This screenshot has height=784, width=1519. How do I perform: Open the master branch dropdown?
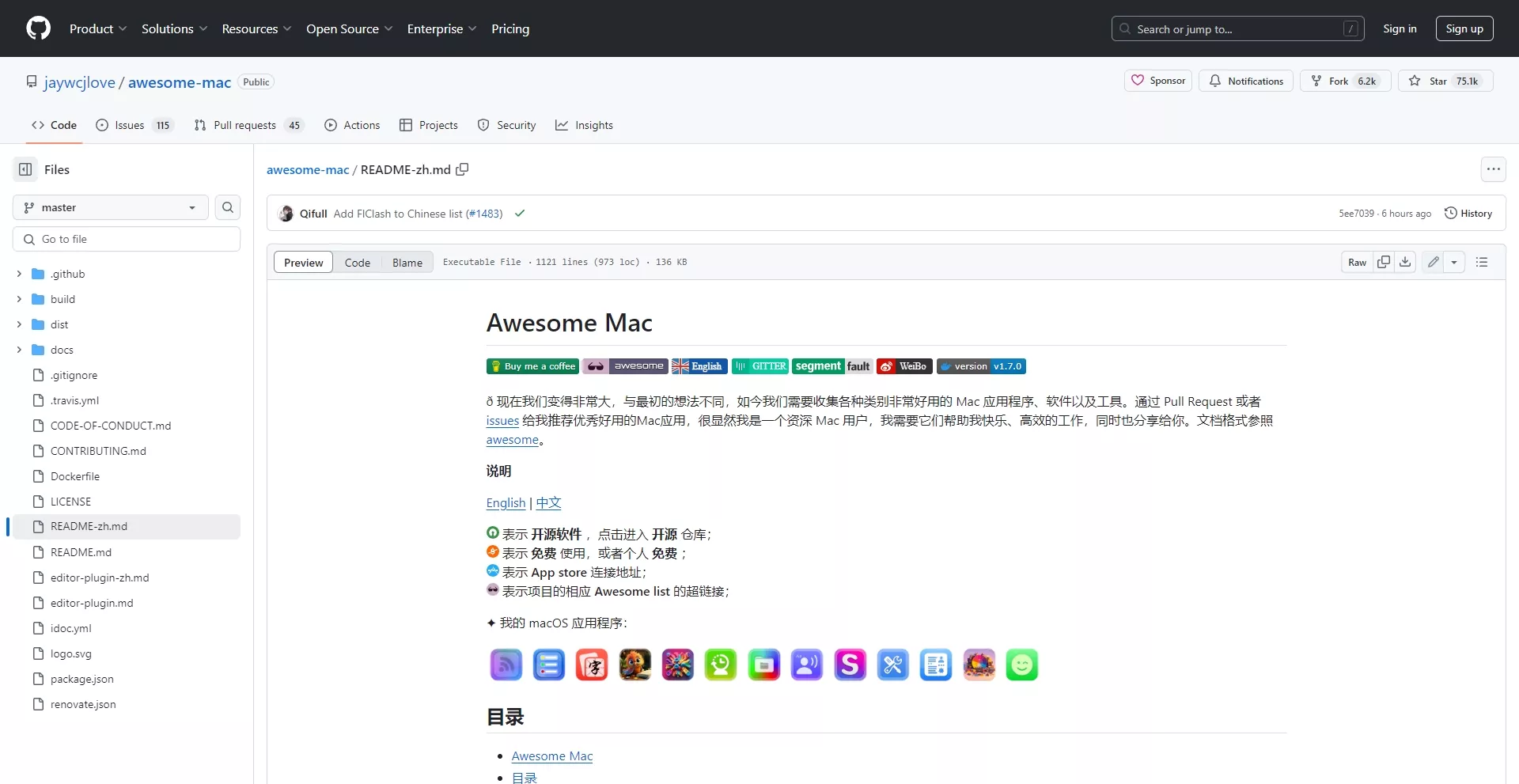point(111,207)
